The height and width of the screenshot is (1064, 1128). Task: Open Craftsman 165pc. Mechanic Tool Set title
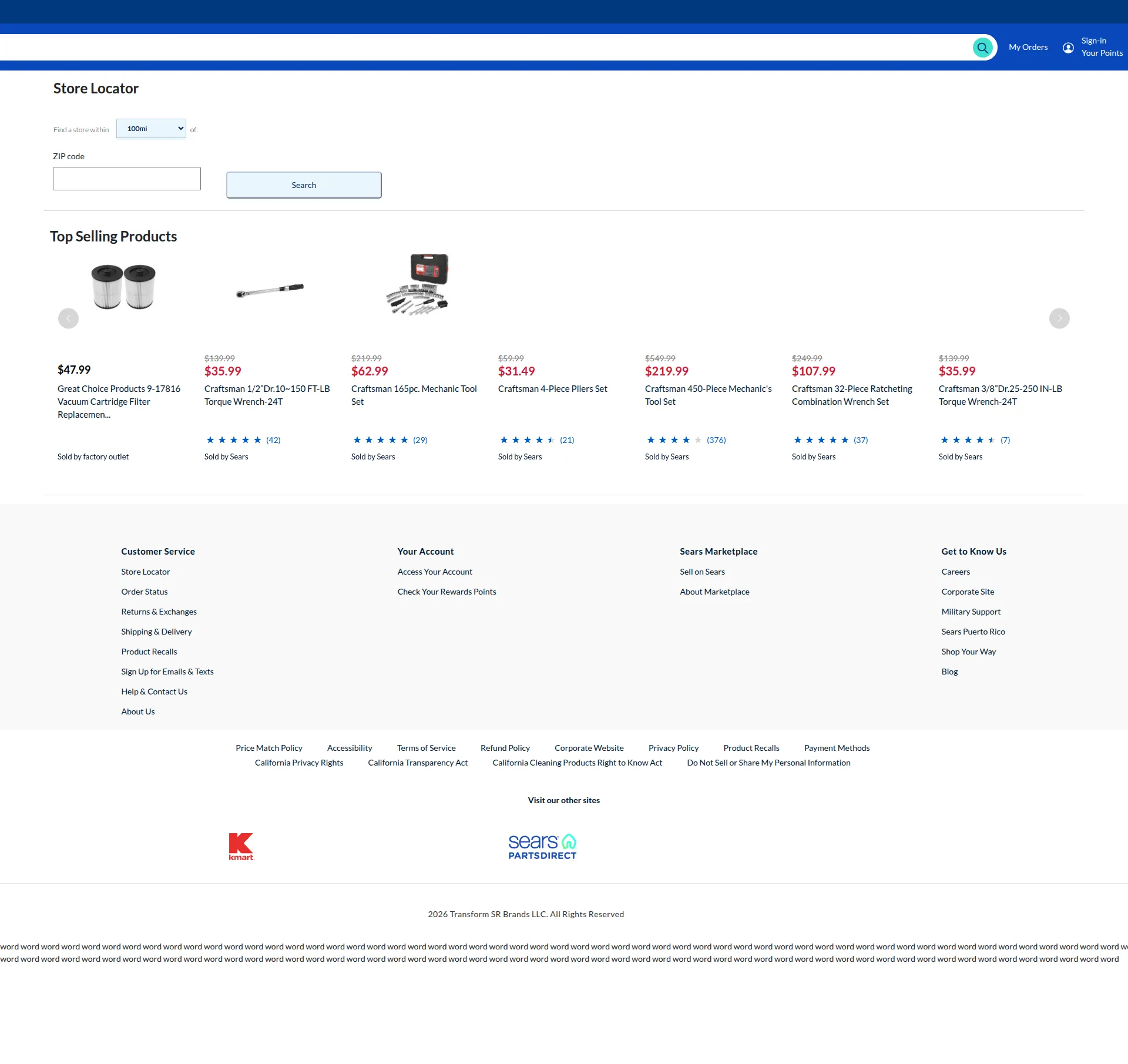tap(414, 395)
